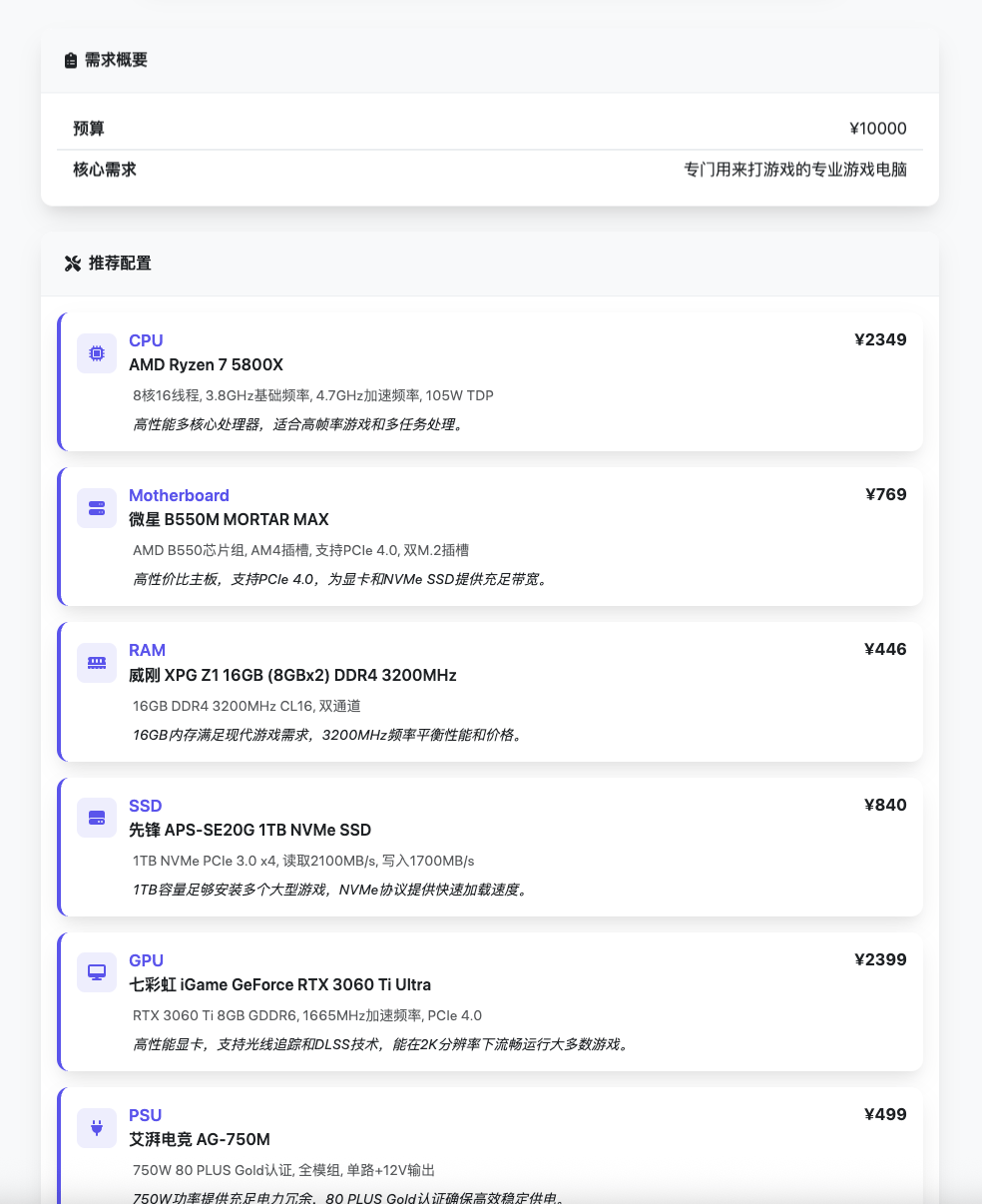Click the tools icon beside 推荐配置
Image resolution: width=982 pixels, height=1204 pixels.
click(x=72, y=264)
